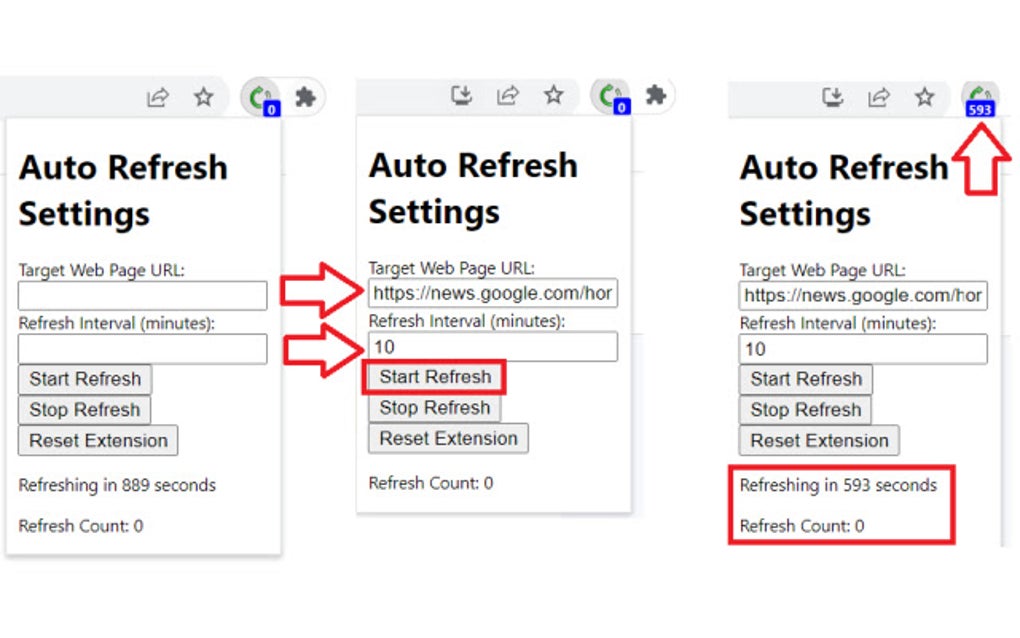Image resolution: width=1020 pixels, height=638 pixels.
Task: Click the Auto Refresh icon with badge 0 on the left
Action: (x=259, y=97)
